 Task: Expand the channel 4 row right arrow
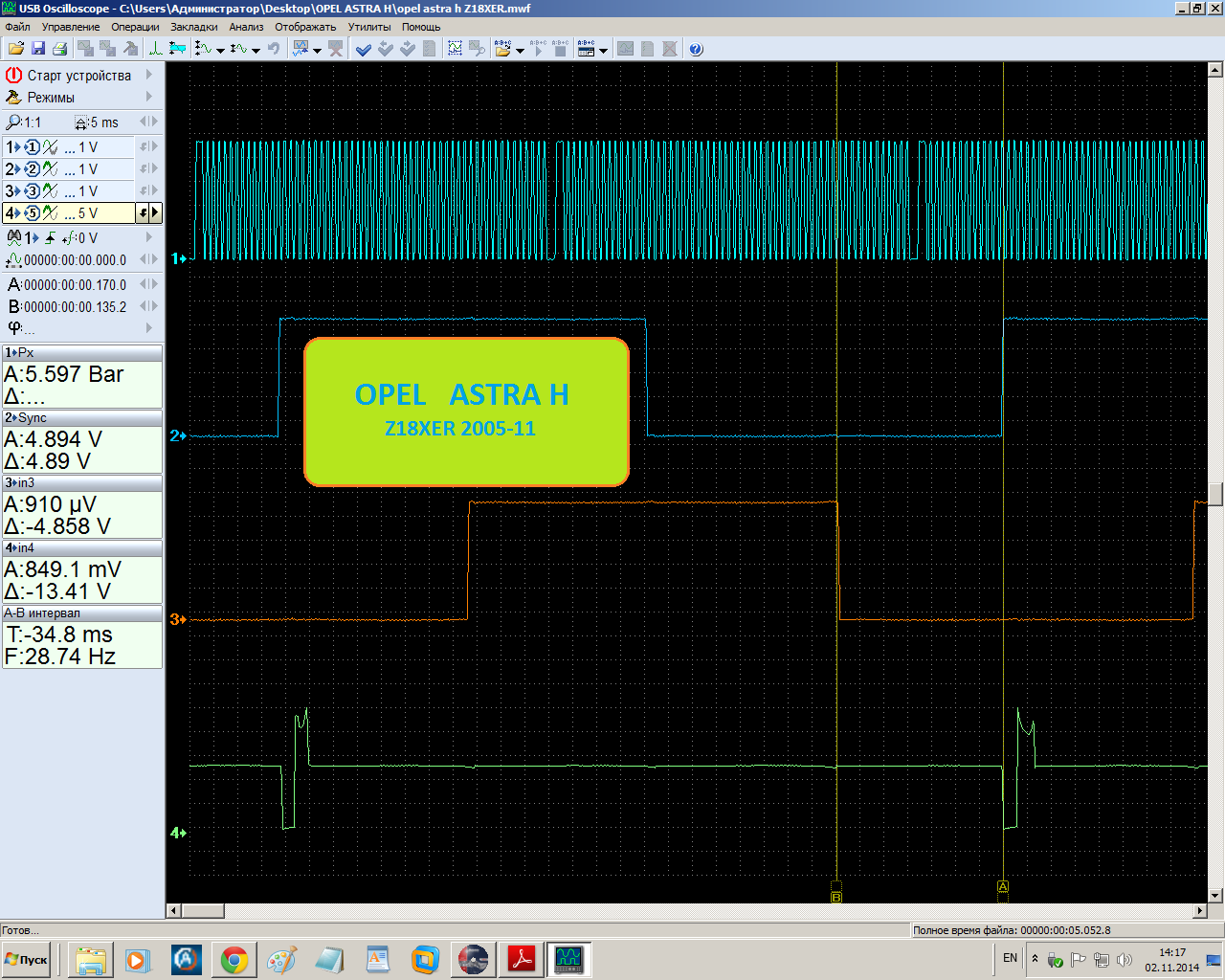coord(155,213)
